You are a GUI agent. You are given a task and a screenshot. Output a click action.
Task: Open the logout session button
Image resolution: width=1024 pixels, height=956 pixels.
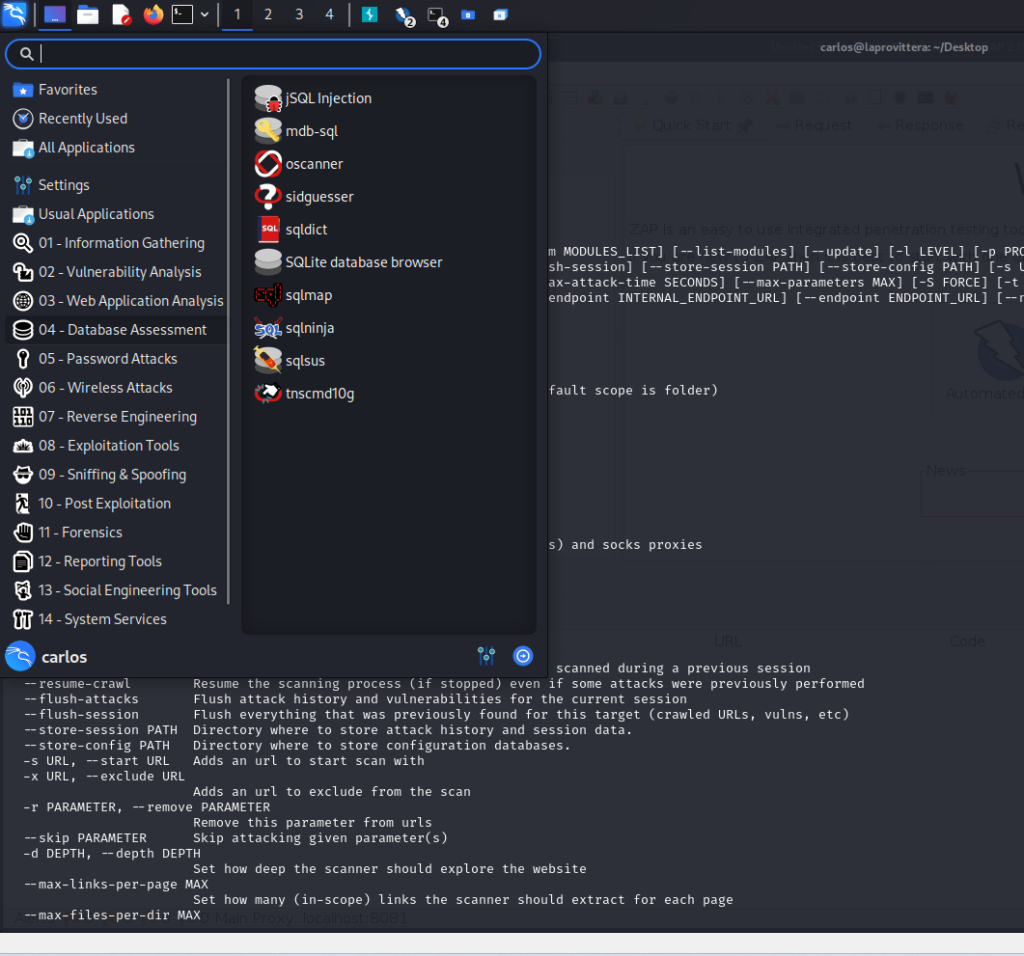coord(523,656)
